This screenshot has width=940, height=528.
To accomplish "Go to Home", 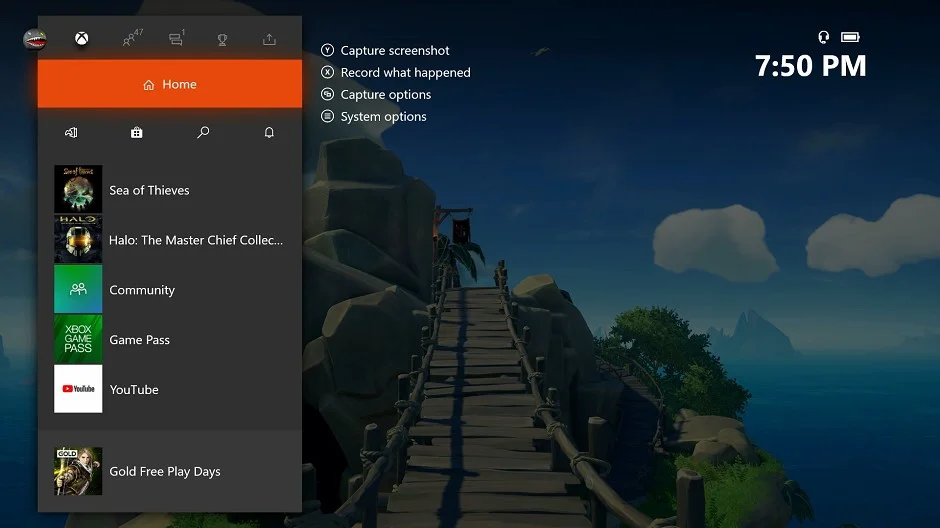I will (170, 84).
